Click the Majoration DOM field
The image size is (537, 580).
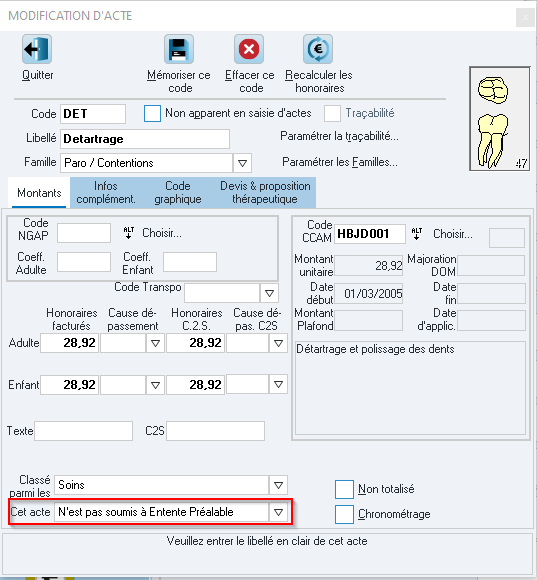pyautogui.click(x=491, y=266)
